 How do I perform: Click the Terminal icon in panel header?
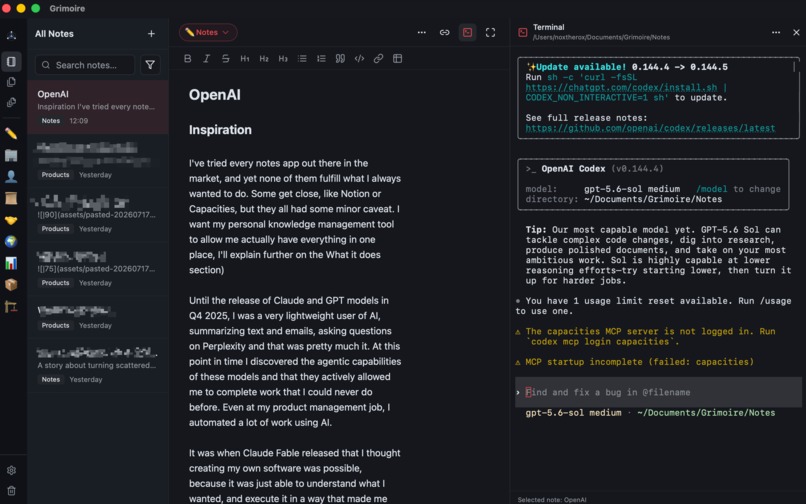(x=523, y=32)
